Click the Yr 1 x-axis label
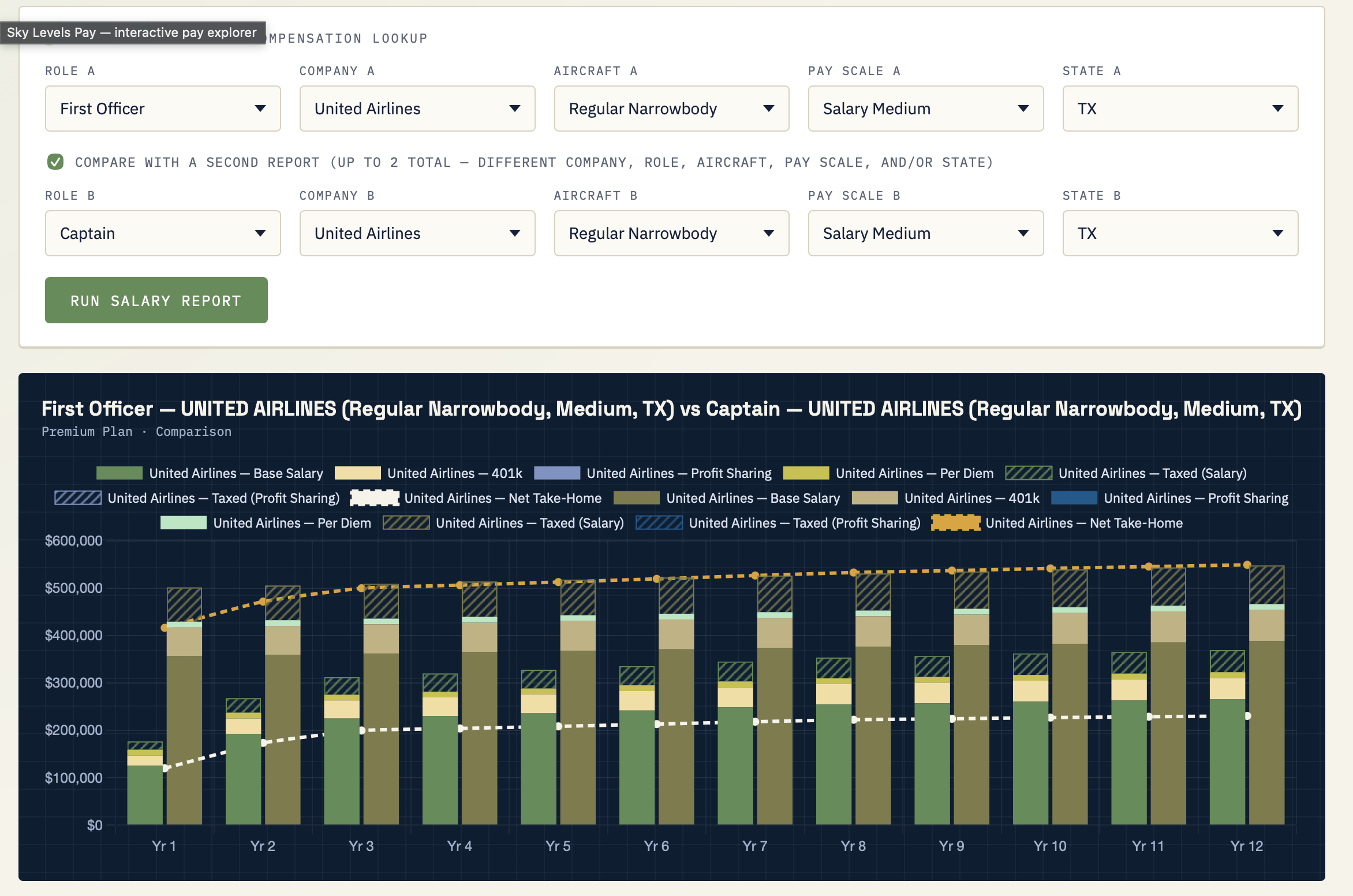The image size is (1353, 896). click(164, 846)
